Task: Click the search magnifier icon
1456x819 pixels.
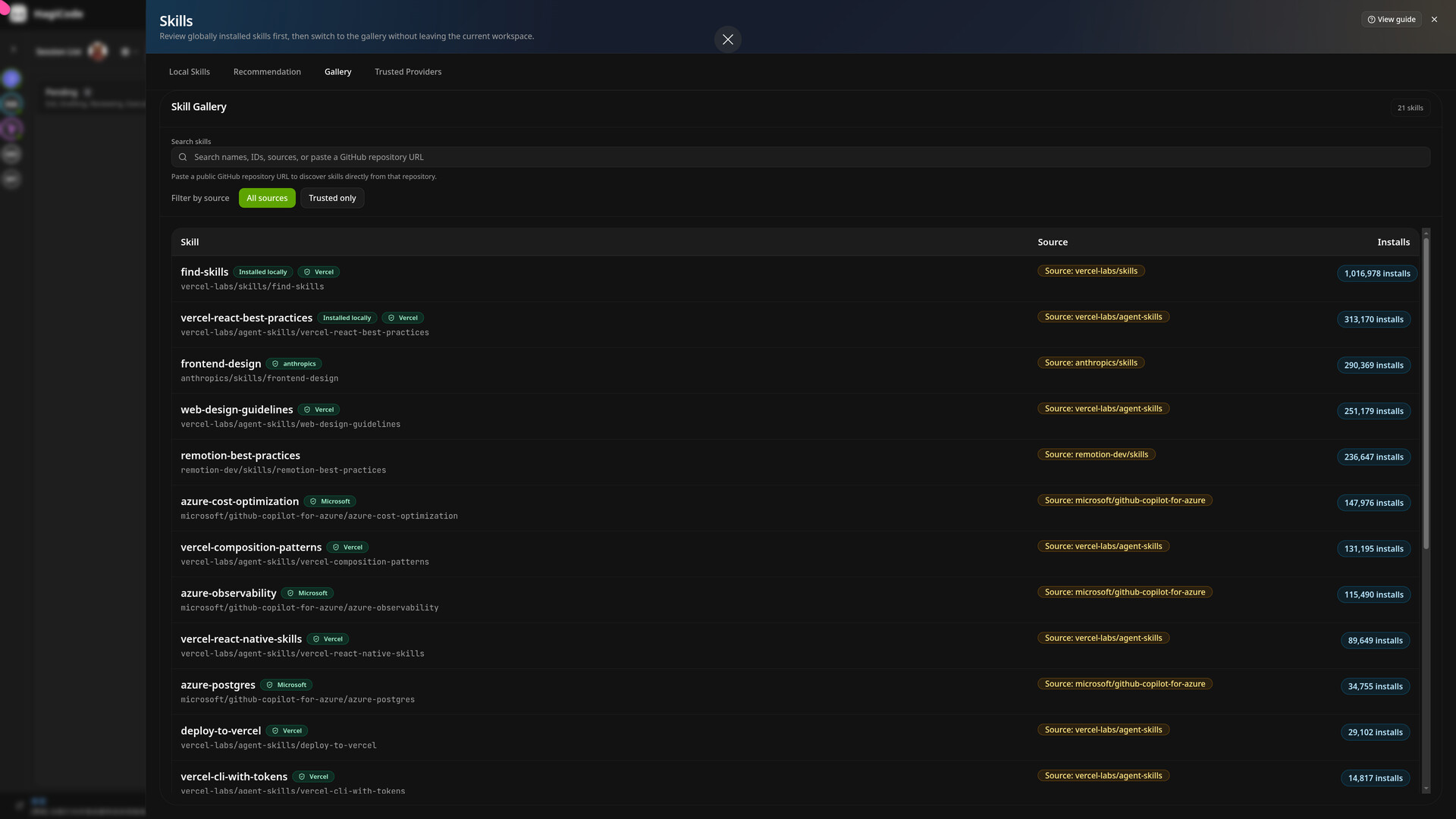Action: (x=183, y=157)
